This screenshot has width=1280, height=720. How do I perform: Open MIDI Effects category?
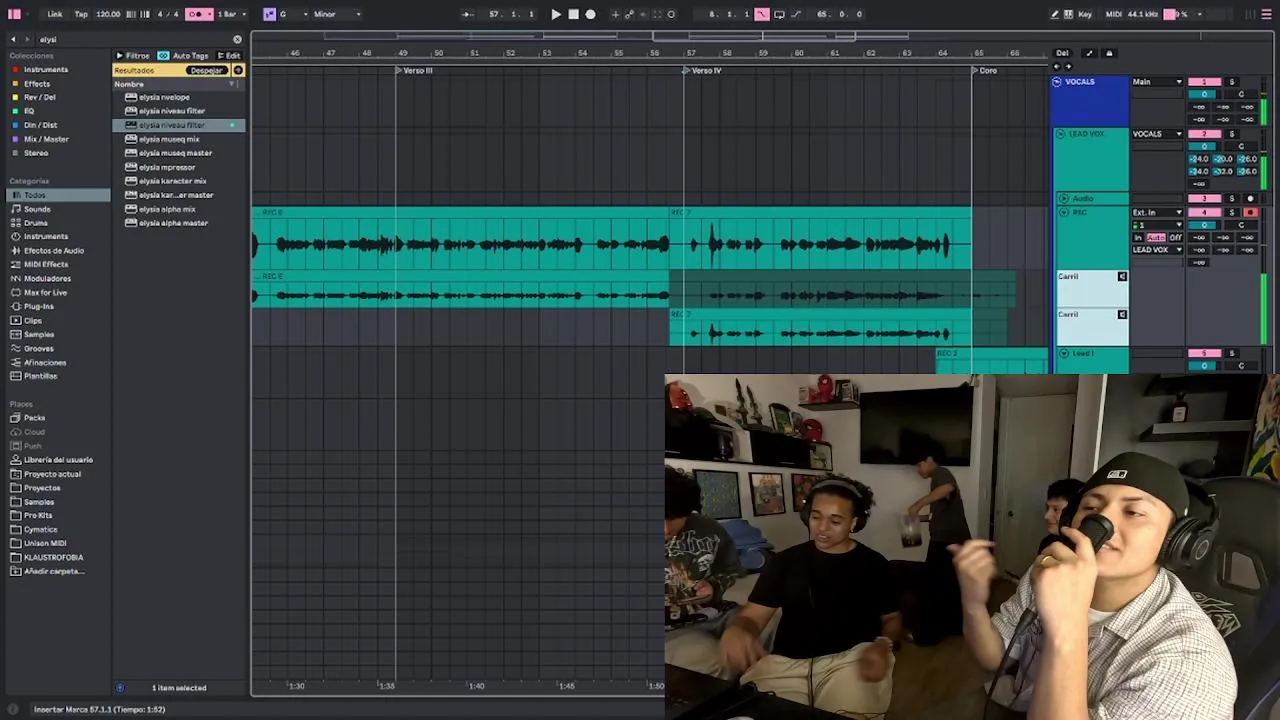(46, 265)
